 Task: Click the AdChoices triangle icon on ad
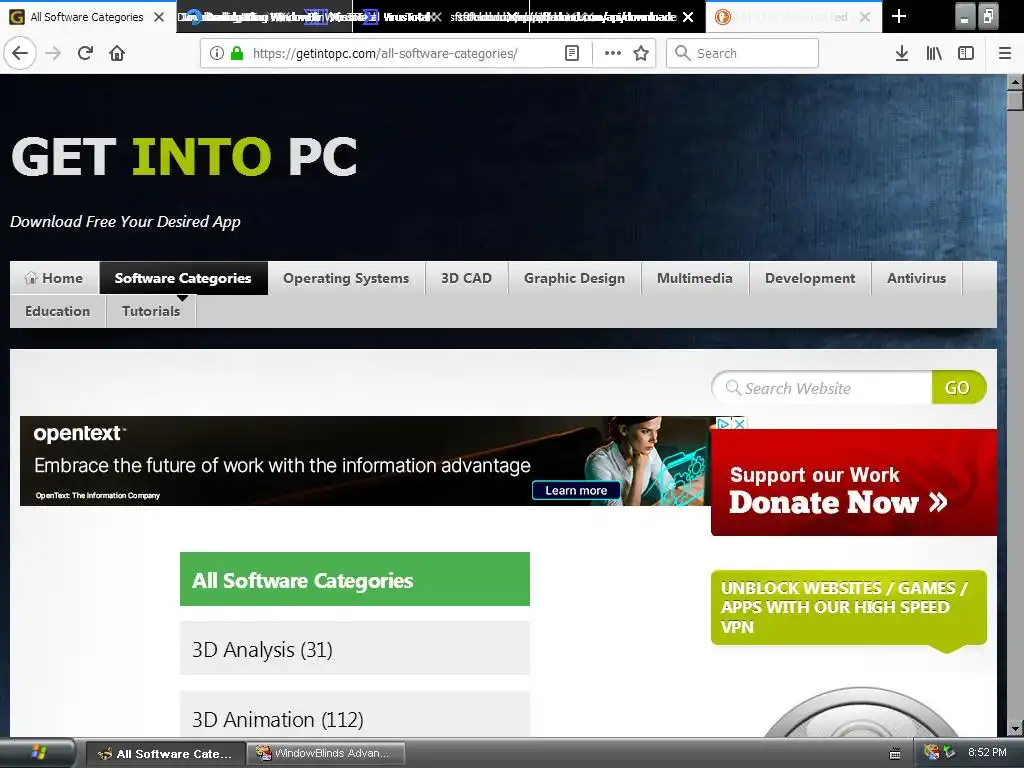click(x=723, y=424)
